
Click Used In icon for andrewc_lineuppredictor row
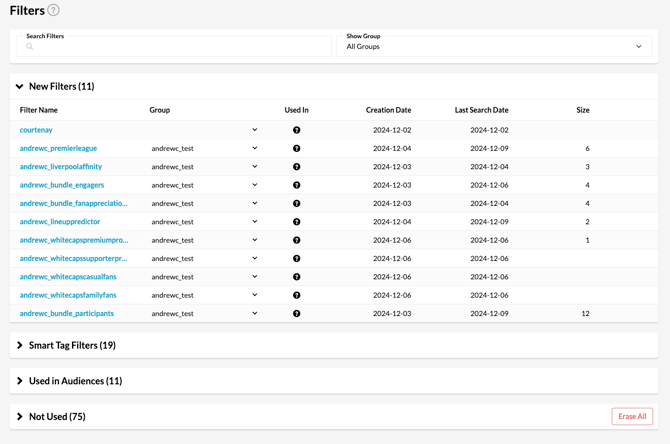296,222
